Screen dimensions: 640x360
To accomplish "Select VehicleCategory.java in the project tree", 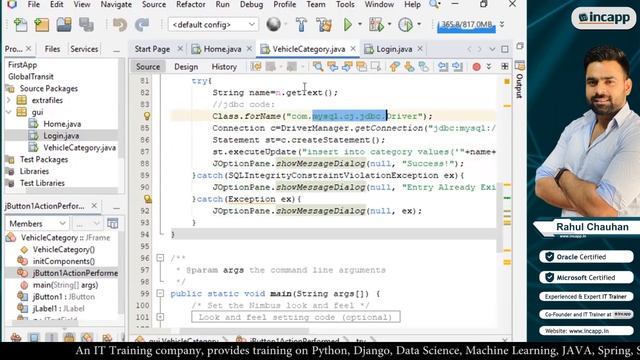I will [79, 147].
